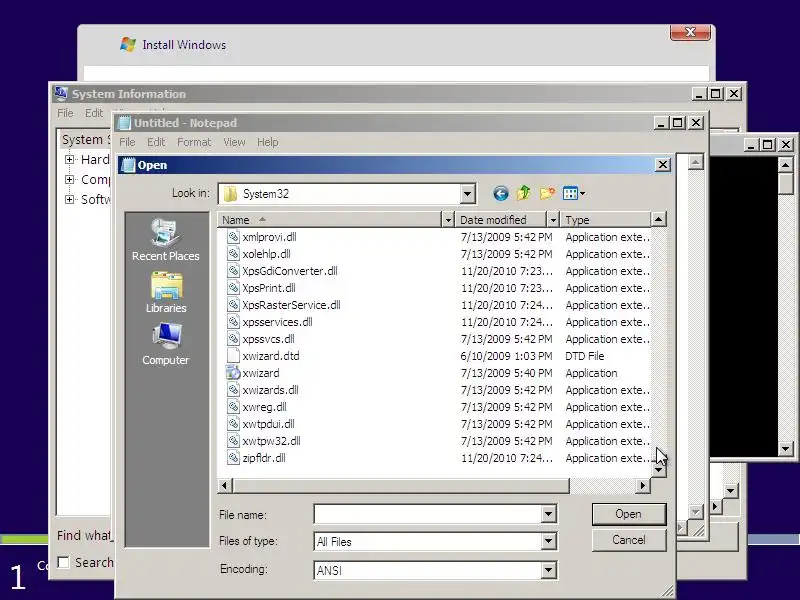Open the Notepad Help menu
Image resolution: width=800 pixels, height=600 pixels.
pyautogui.click(x=267, y=142)
